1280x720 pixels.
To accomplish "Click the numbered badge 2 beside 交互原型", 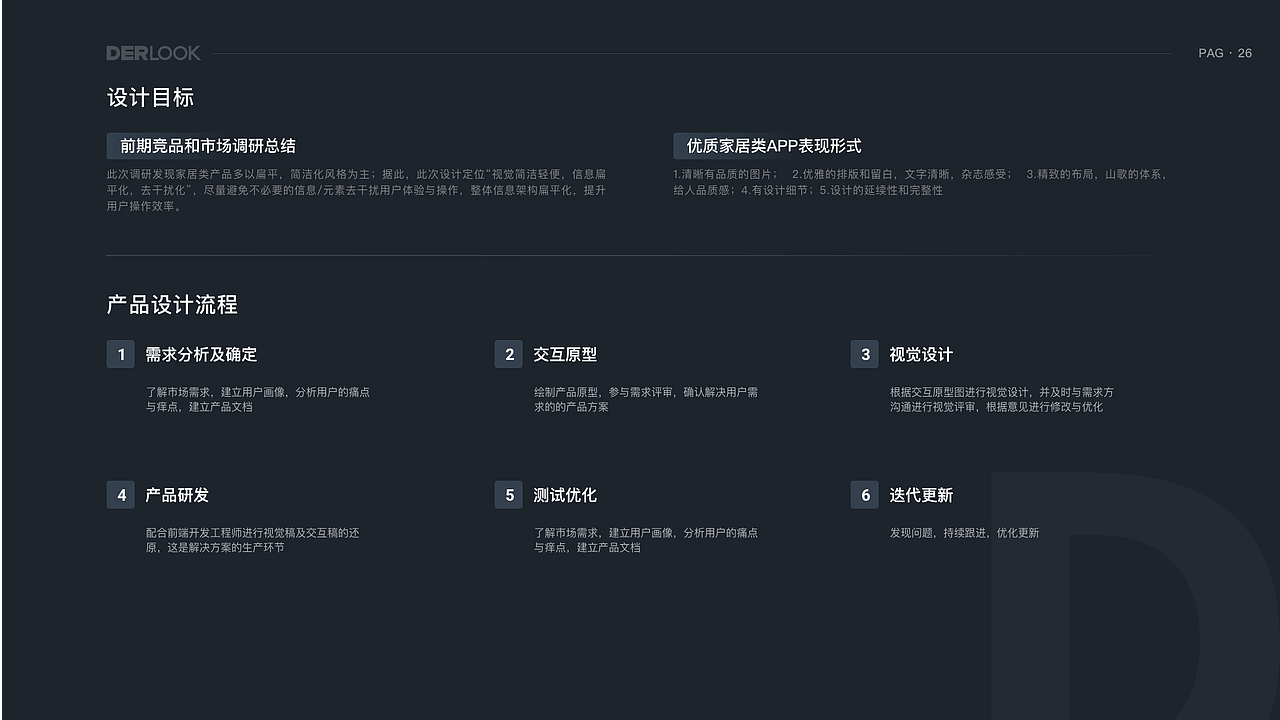I will [509, 354].
